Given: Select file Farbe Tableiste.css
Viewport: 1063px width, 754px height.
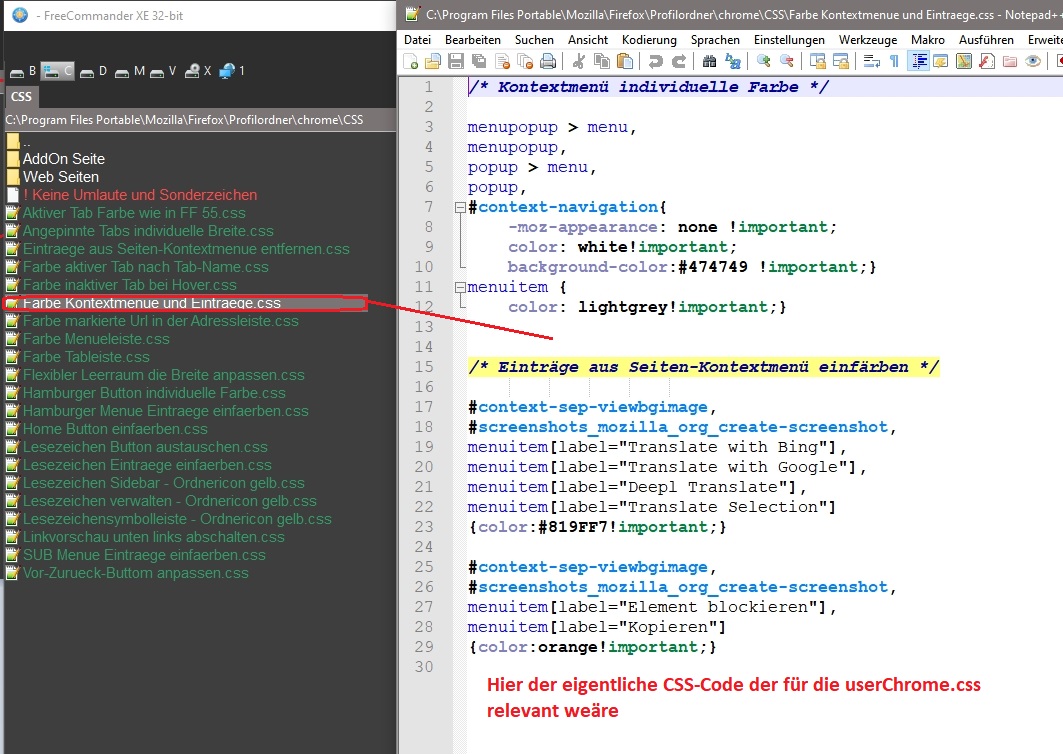Looking at the screenshot, I should (86, 357).
